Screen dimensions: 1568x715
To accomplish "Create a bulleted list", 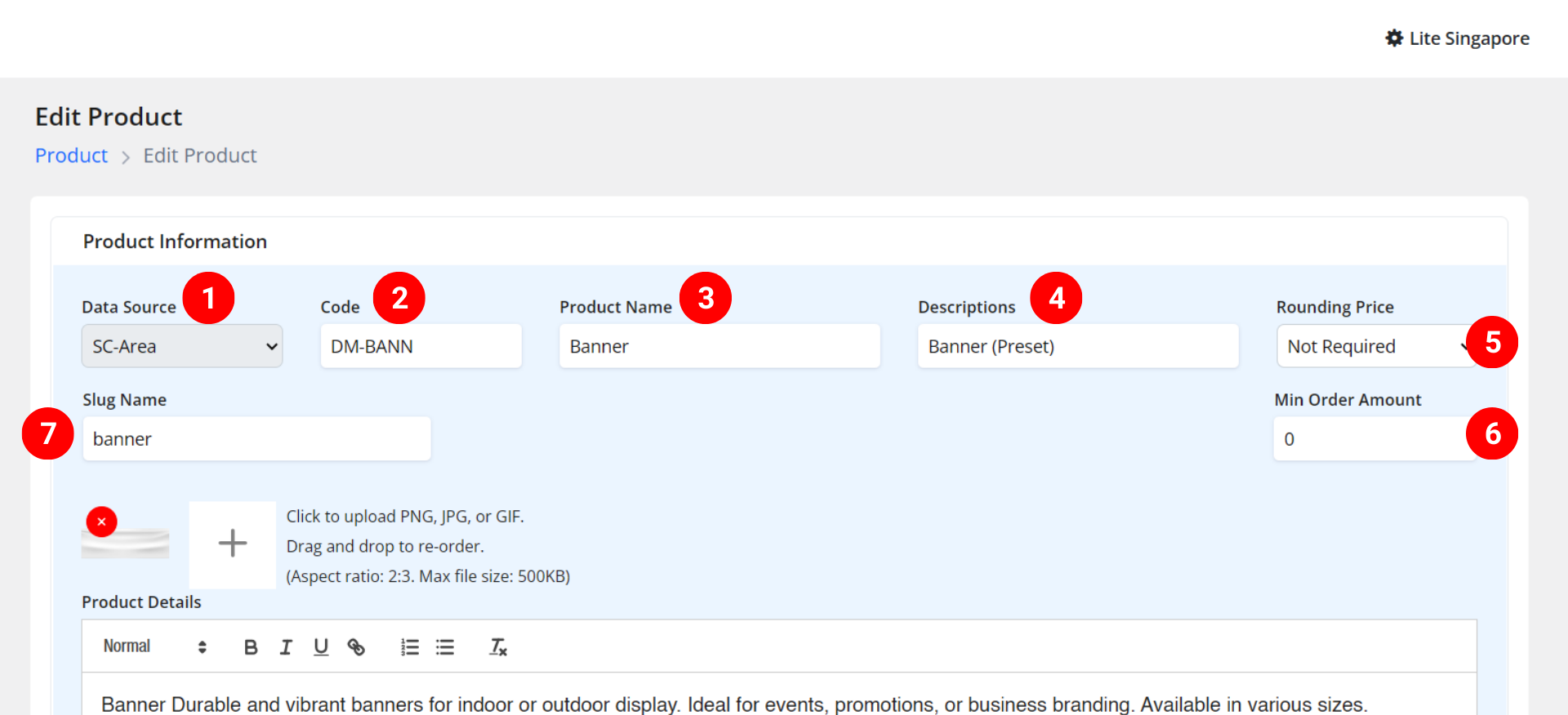I will (x=445, y=647).
